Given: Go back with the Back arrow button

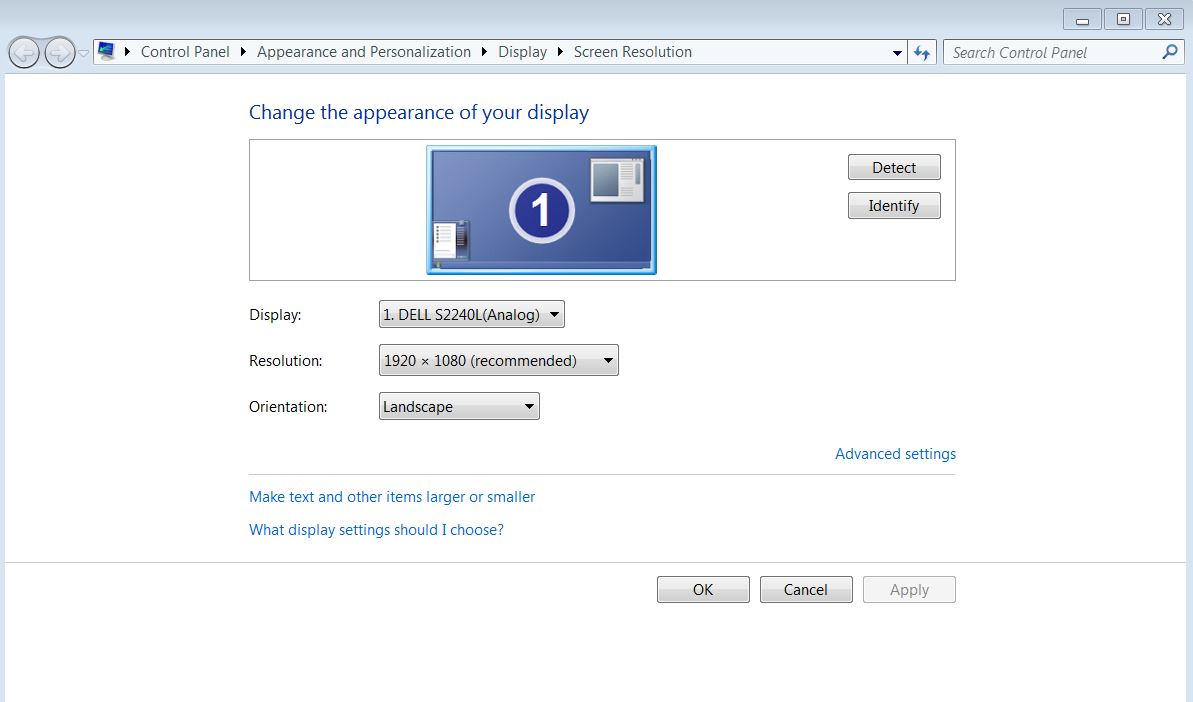Looking at the screenshot, I should pyautogui.click(x=24, y=52).
